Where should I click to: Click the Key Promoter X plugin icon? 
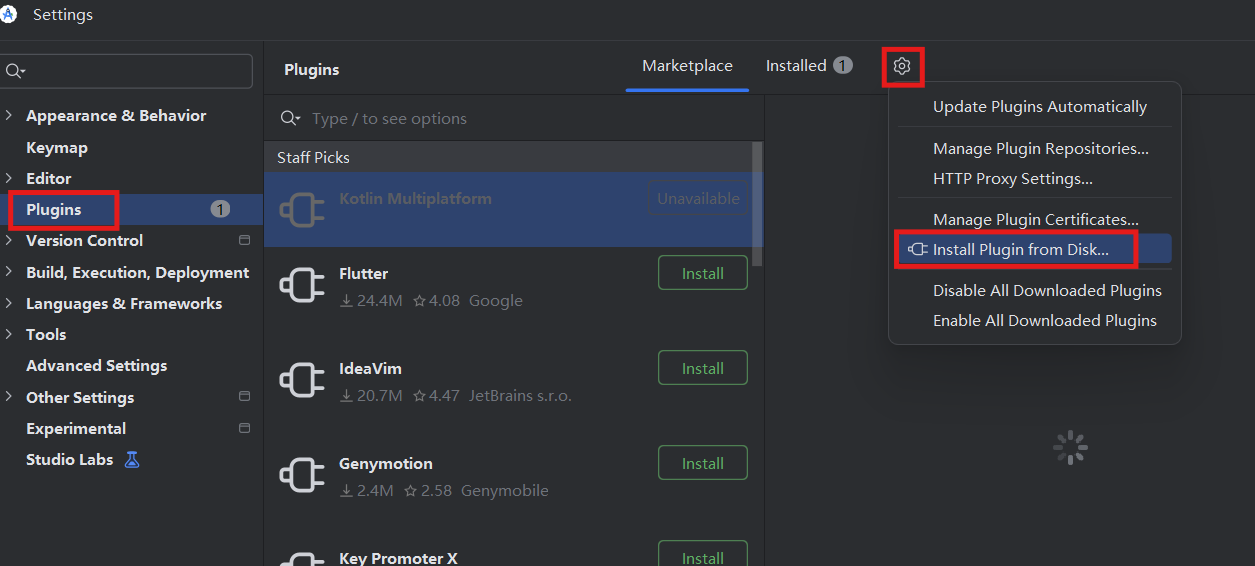(x=302, y=558)
